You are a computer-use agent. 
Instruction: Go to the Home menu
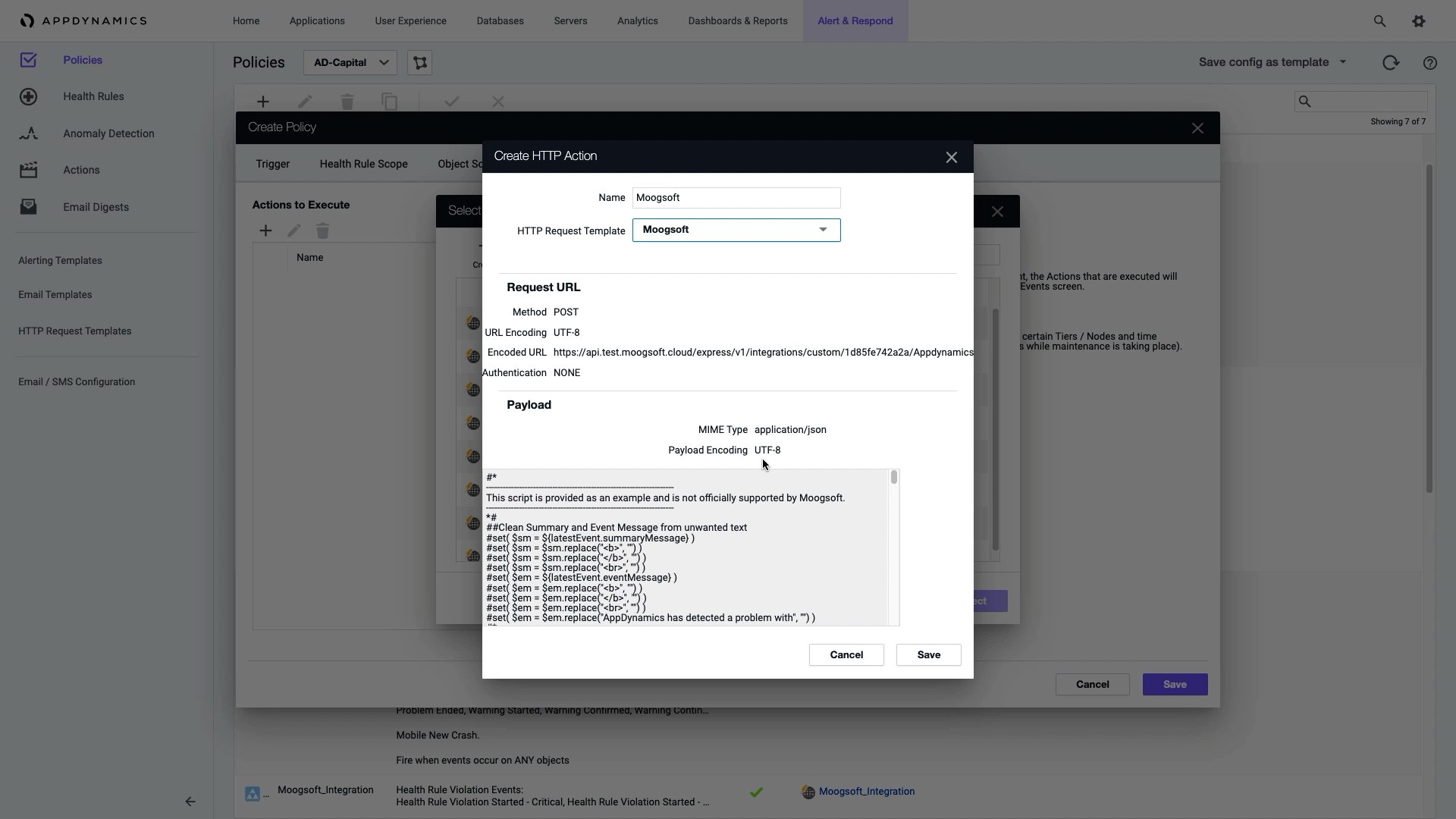pyautogui.click(x=246, y=21)
